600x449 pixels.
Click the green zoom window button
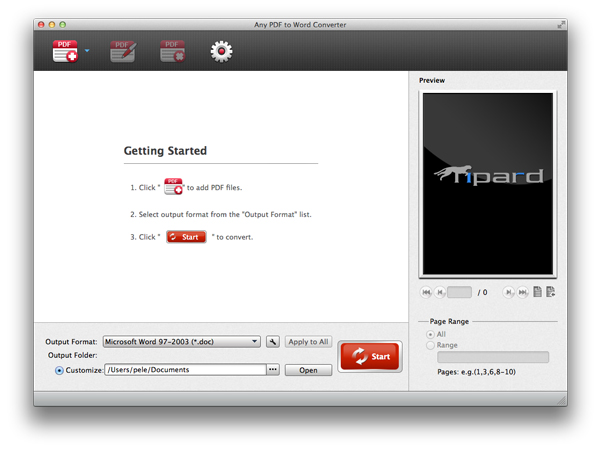tap(63, 24)
